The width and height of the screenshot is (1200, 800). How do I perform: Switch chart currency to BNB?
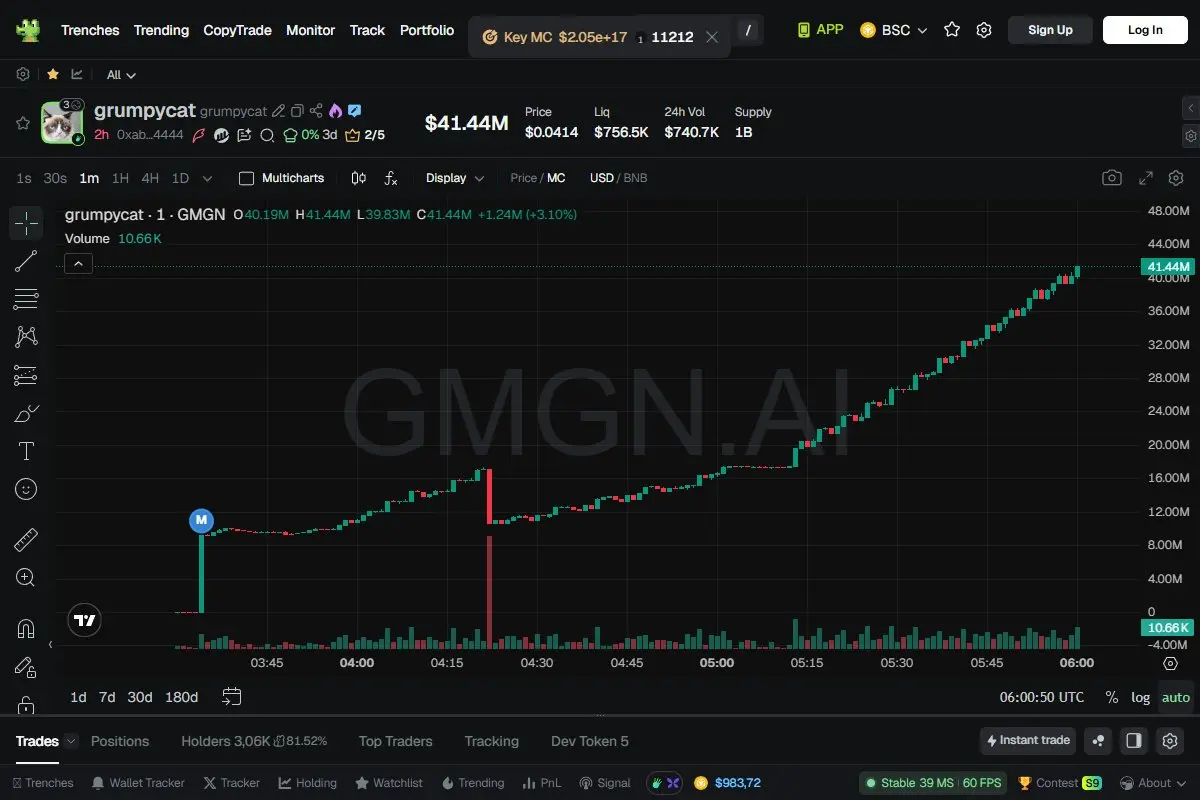[636, 178]
